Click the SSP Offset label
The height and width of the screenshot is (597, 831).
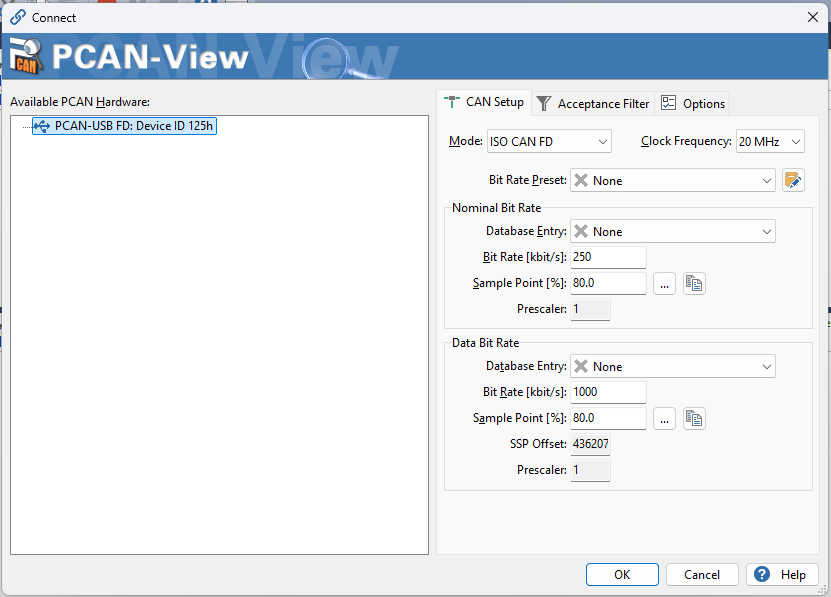(x=538, y=444)
